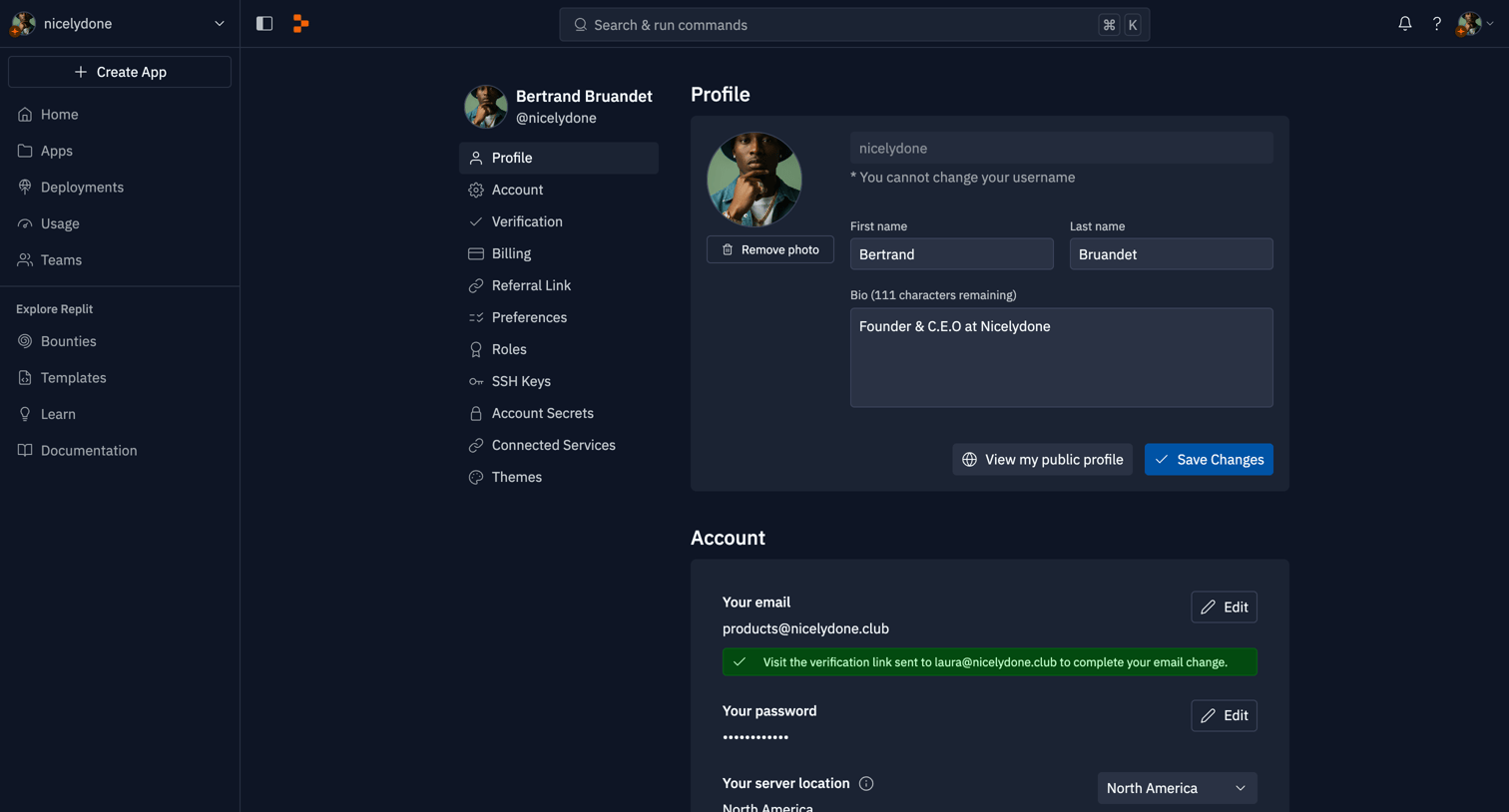Select Profile in settings navigation
Image resolution: width=1509 pixels, height=812 pixels.
point(559,158)
